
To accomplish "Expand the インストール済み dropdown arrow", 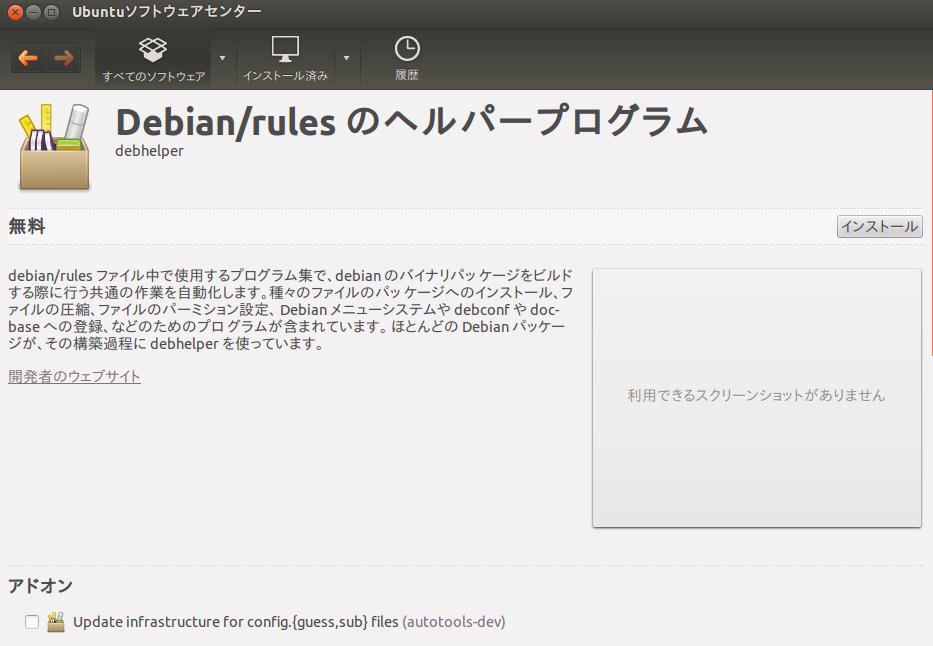I will point(346,58).
